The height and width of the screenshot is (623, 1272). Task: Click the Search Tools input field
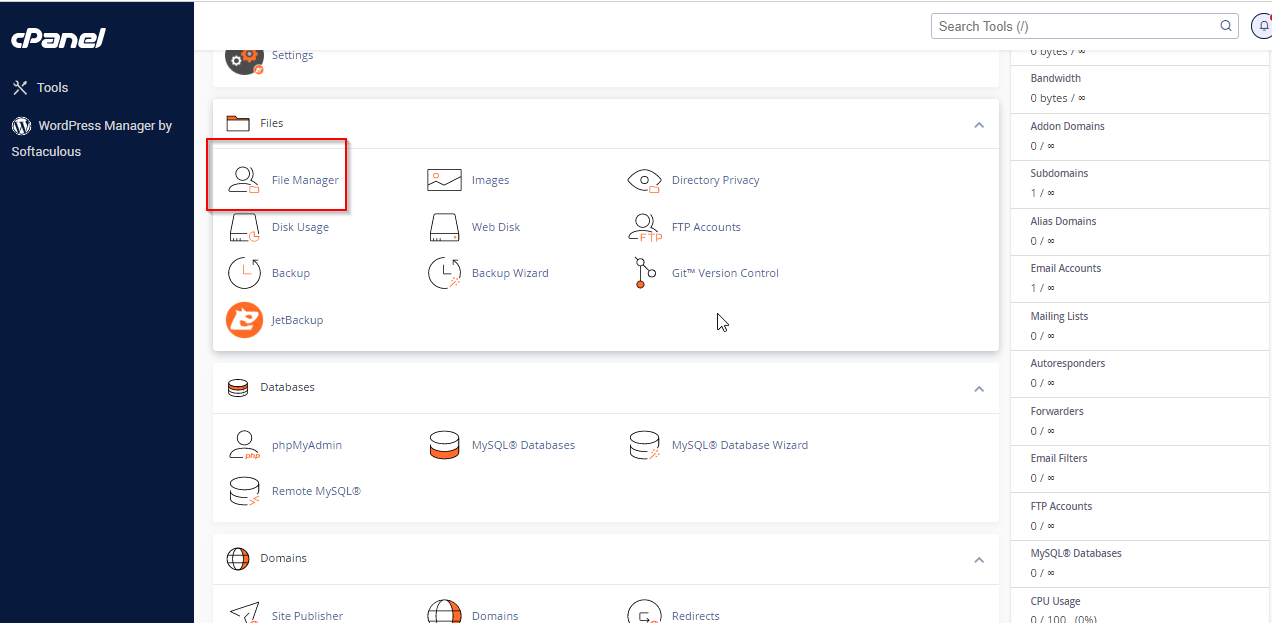[1076, 26]
